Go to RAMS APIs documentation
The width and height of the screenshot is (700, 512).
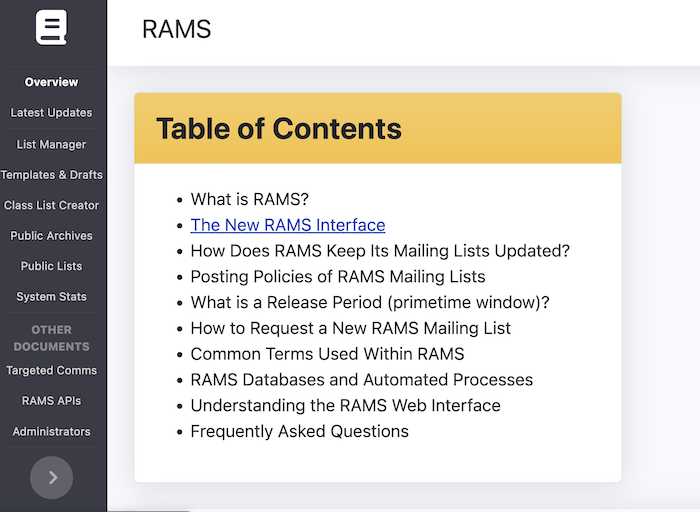pos(51,401)
